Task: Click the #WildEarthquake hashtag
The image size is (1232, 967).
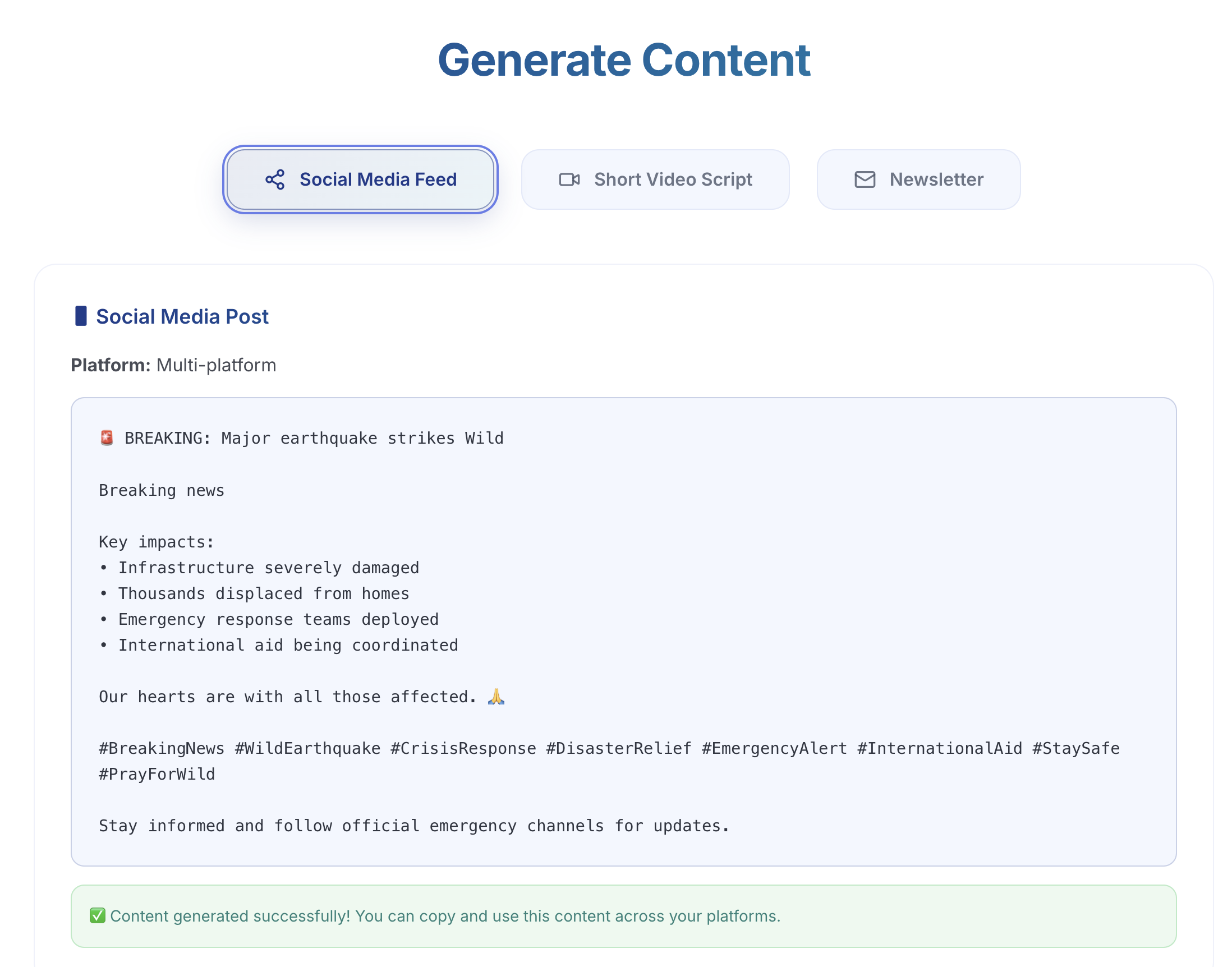Action: (x=307, y=748)
